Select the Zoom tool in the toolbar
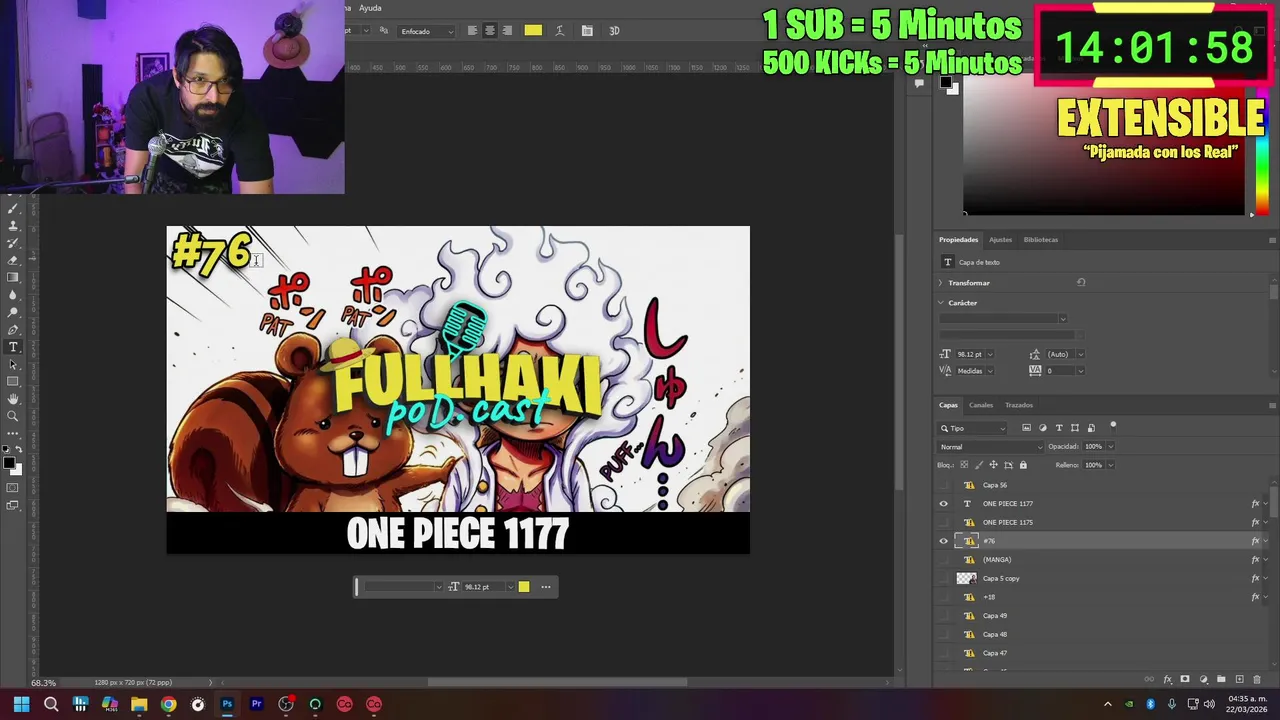The image size is (1280, 720). point(13,416)
